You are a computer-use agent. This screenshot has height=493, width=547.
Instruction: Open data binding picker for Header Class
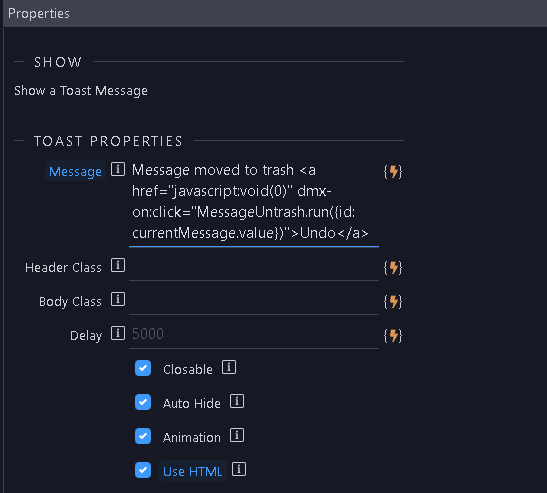[x=393, y=268]
